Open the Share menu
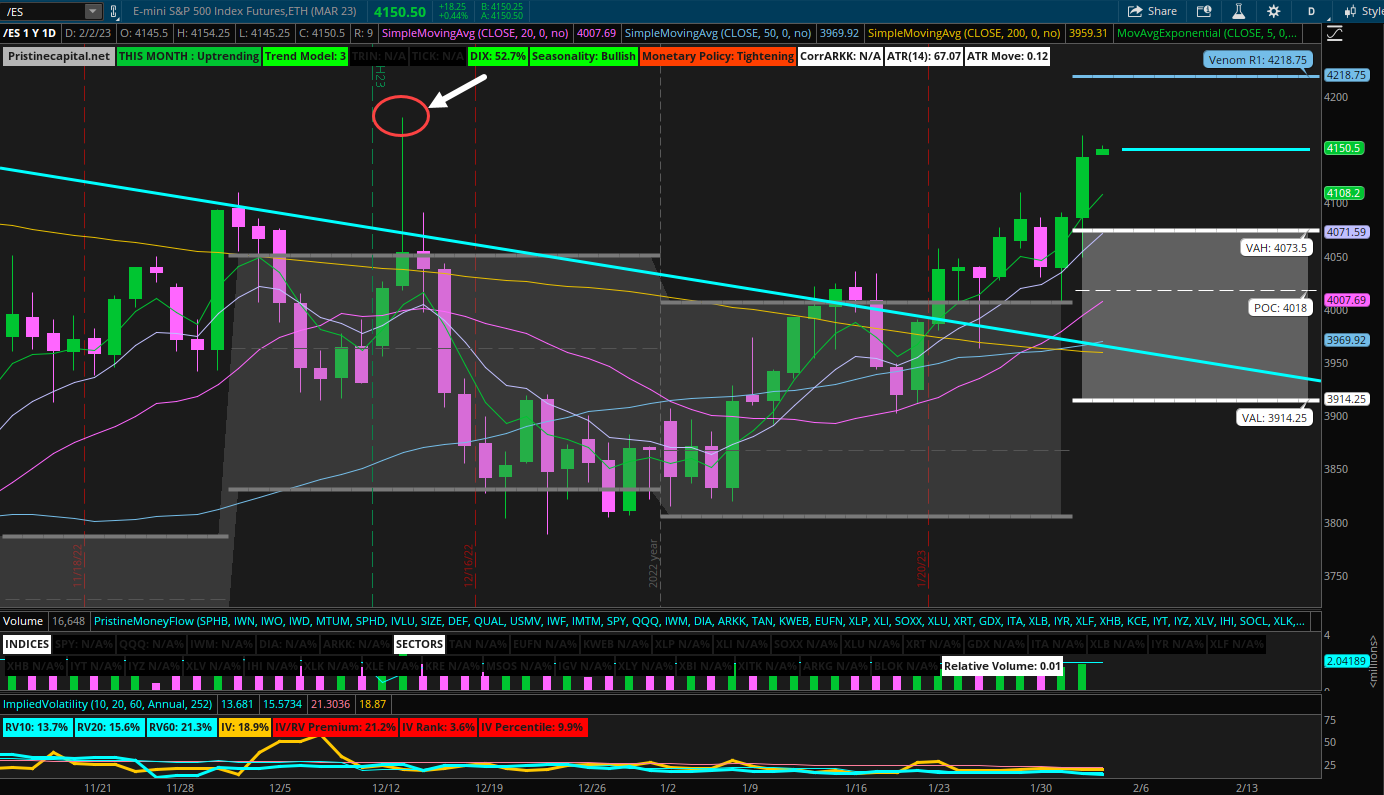 tap(1153, 11)
